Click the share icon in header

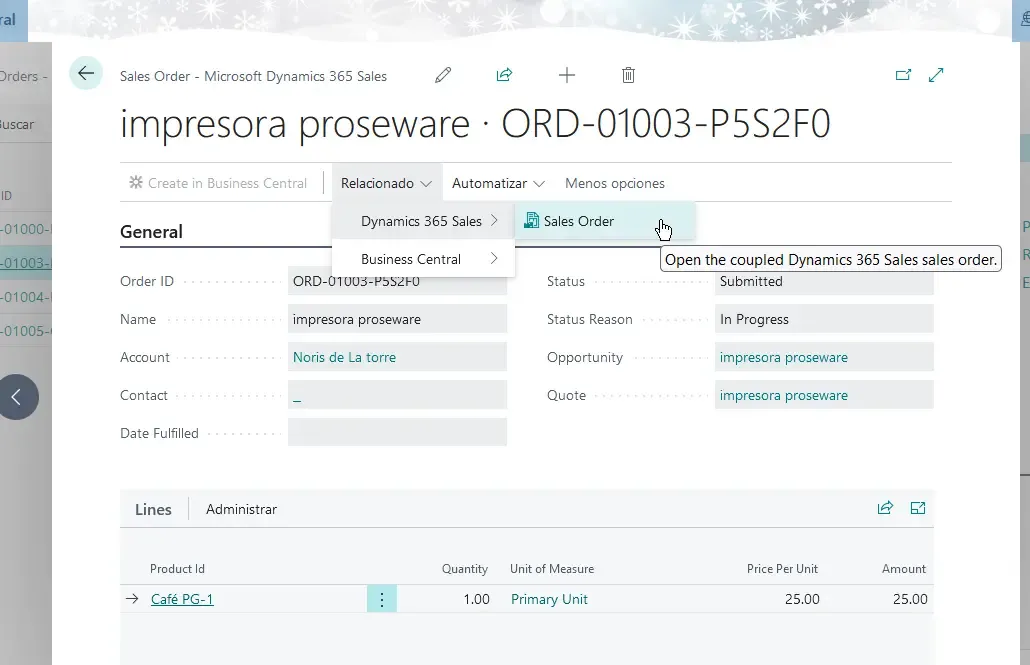[x=504, y=75]
